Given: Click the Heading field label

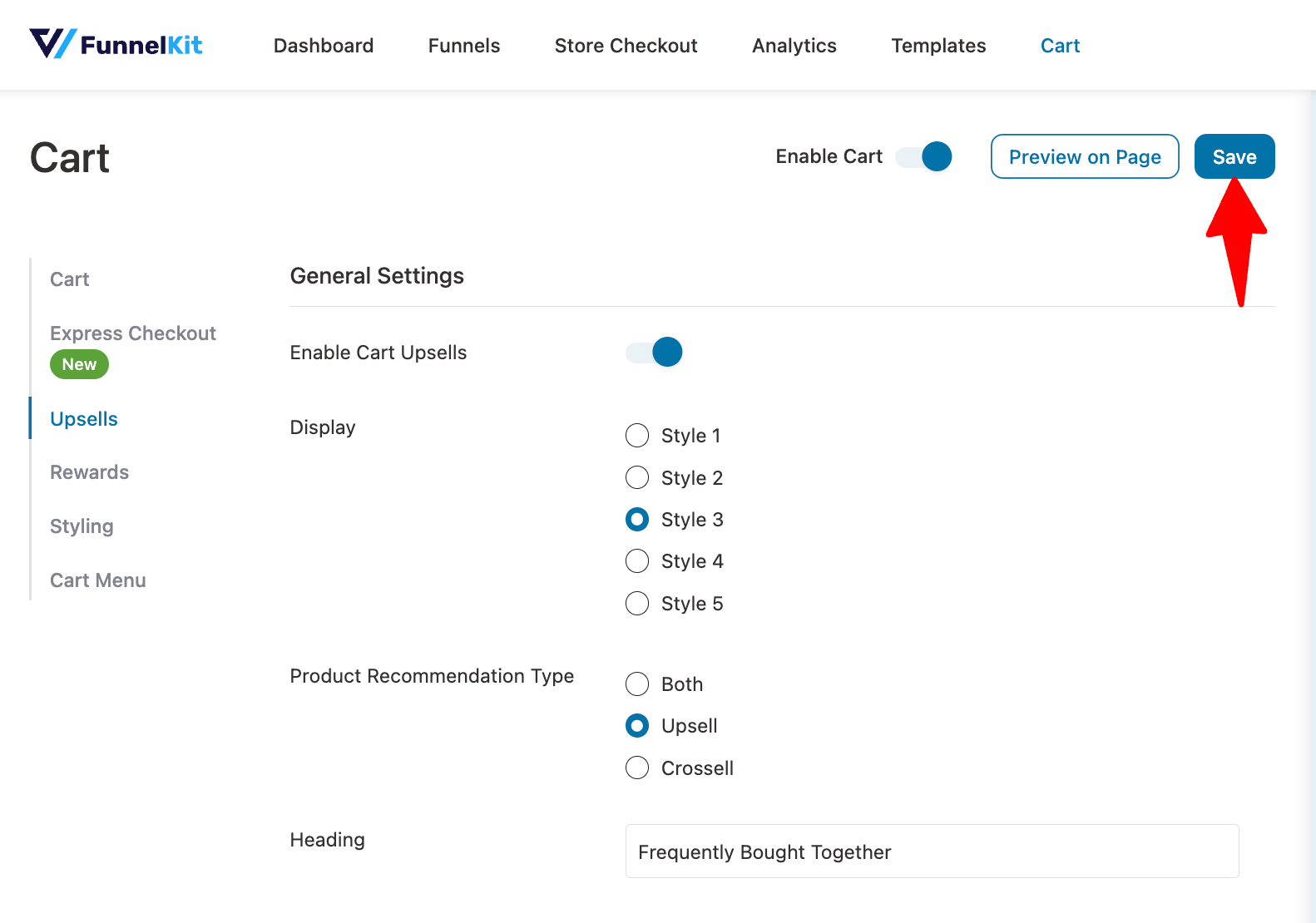Looking at the screenshot, I should click(328, 840).
